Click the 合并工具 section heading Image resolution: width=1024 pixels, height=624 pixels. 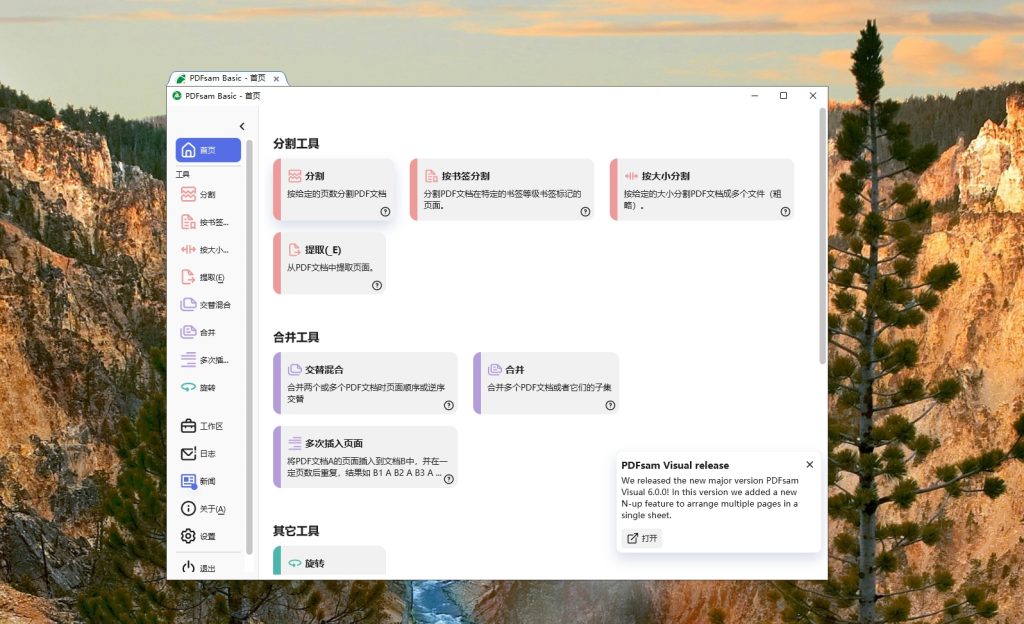tap(296, 337)
